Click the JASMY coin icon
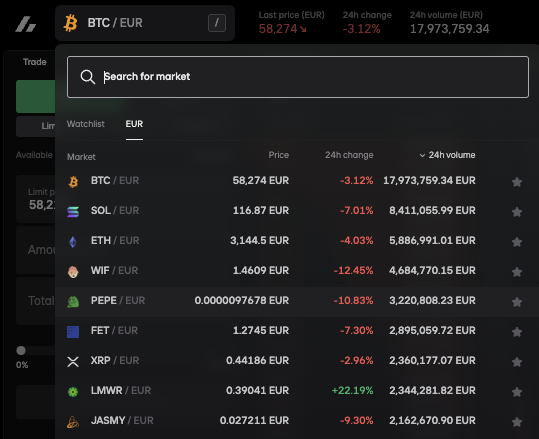The height and width of the screenshot is (439, 539). pyautogui.click(x=73, y=422)
